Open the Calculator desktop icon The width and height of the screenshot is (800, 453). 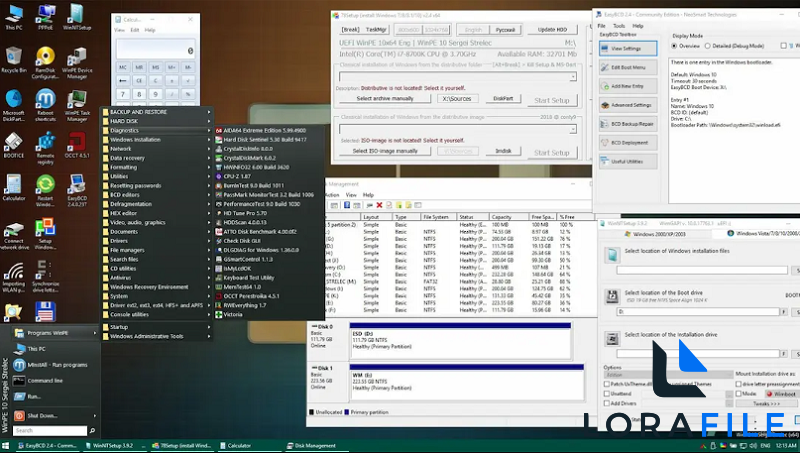(x=14, y=187)
